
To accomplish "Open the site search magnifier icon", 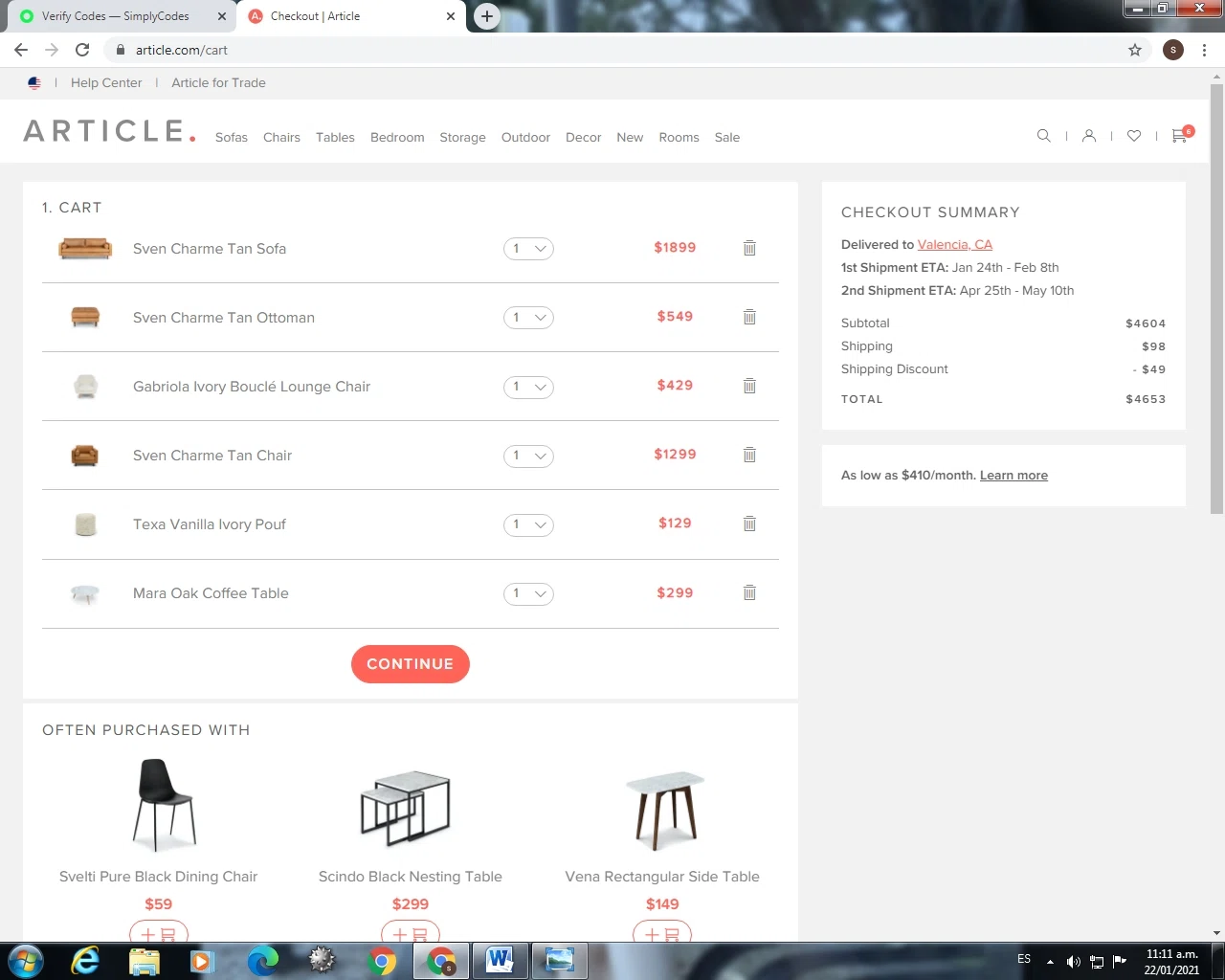I will [1044, 136].
